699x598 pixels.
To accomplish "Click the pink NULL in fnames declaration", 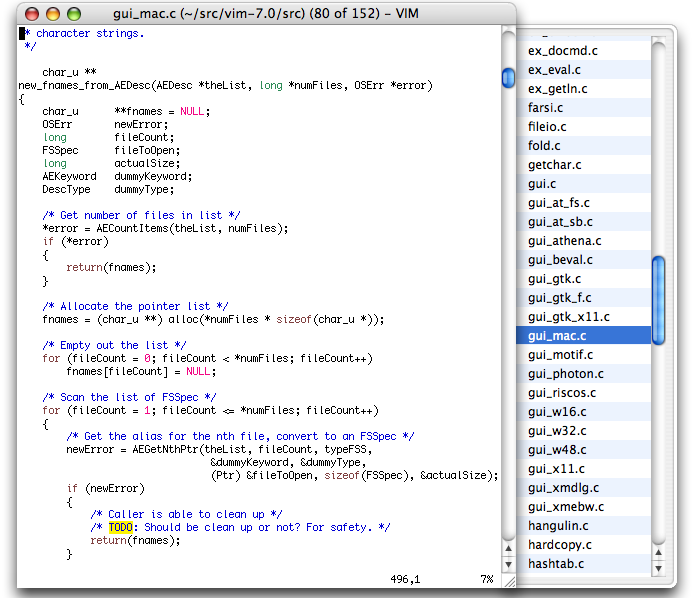I will (192, 111).
